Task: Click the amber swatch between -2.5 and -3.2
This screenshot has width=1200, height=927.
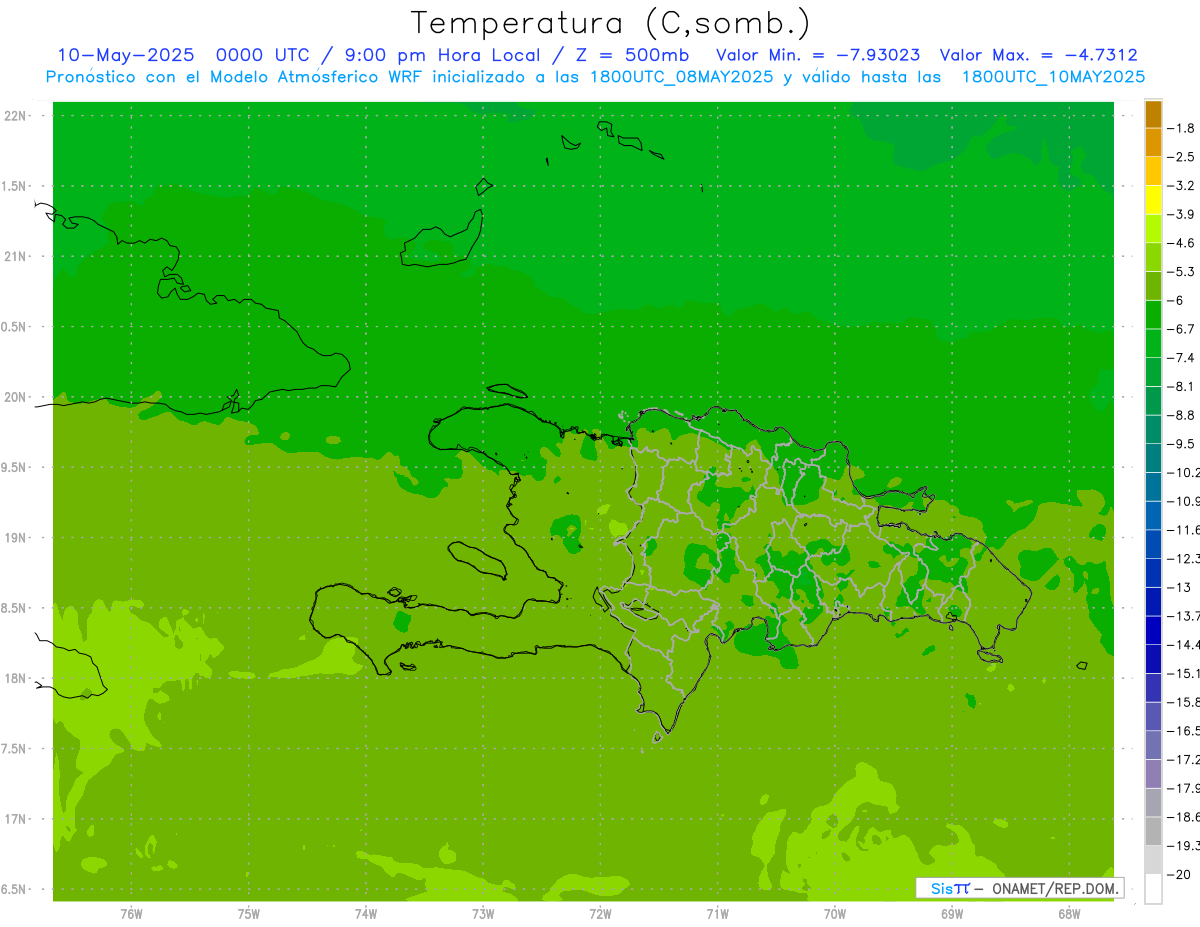Action: click(1153, 171)
